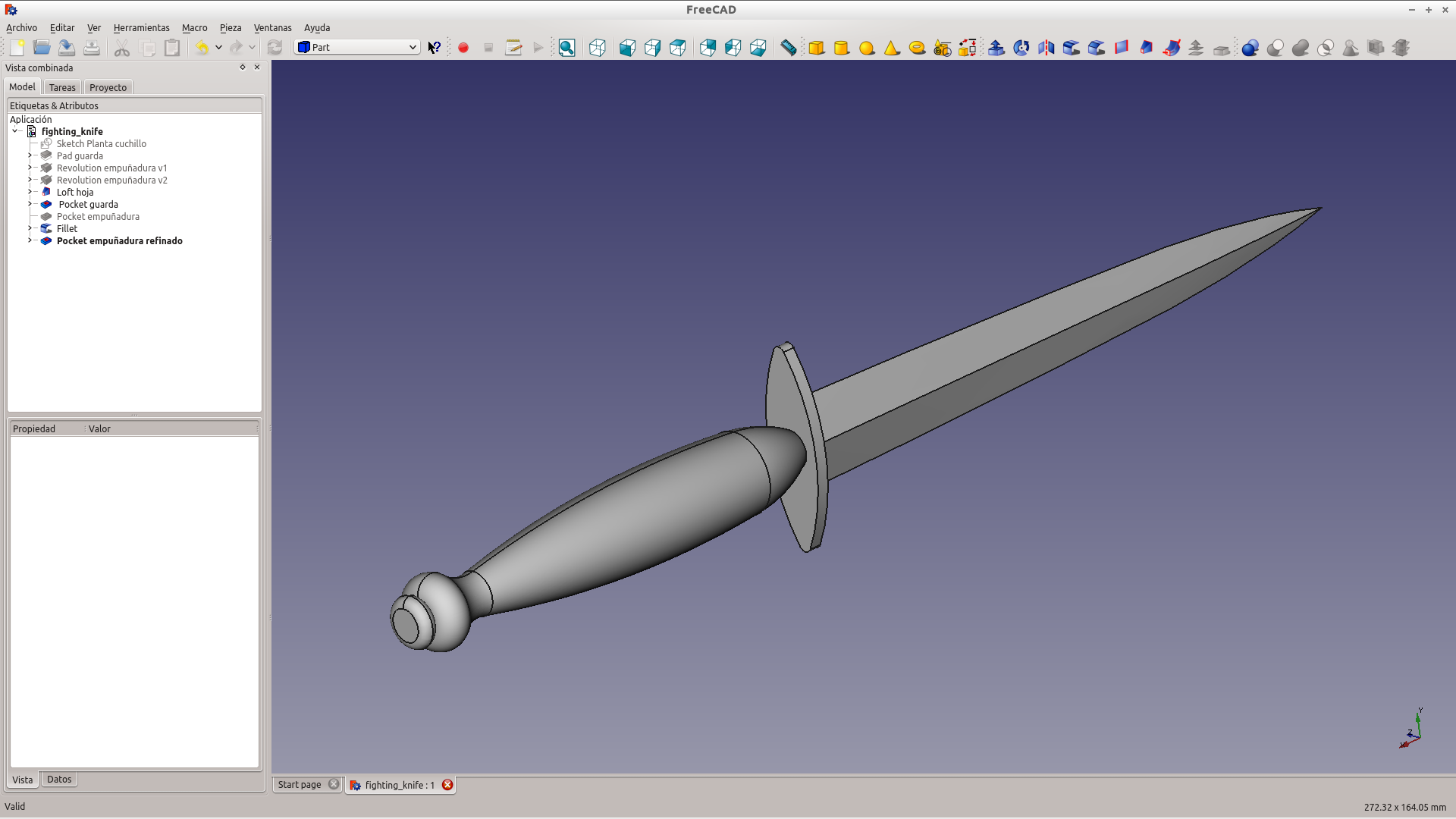The height and width of the screenshot is (819, 1456).
Task: Select Sketch Planta cuchillo in tree
Action: click(x=102, y=143)
